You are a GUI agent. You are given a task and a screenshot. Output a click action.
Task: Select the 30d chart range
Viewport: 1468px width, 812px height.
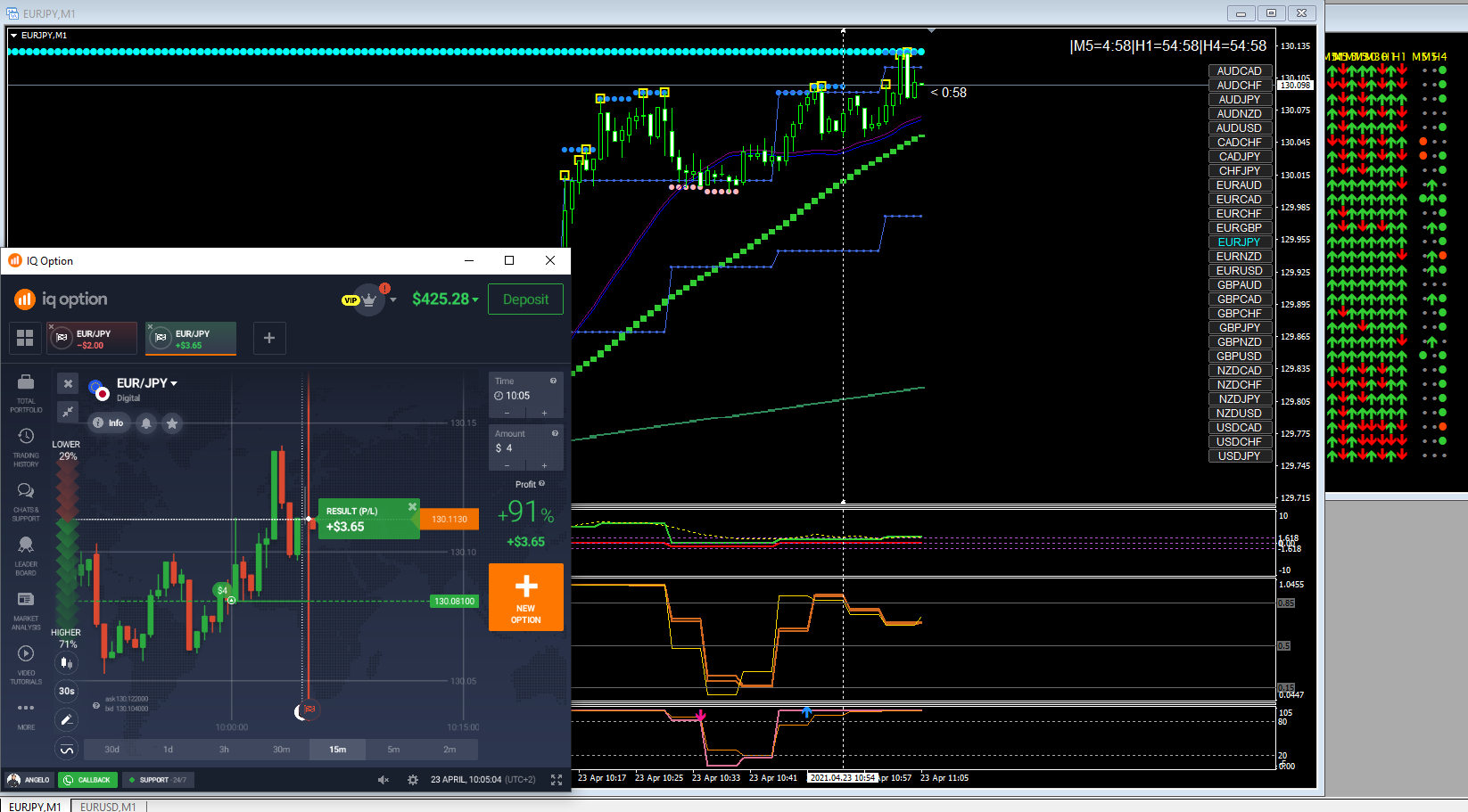tap(111, 750)
